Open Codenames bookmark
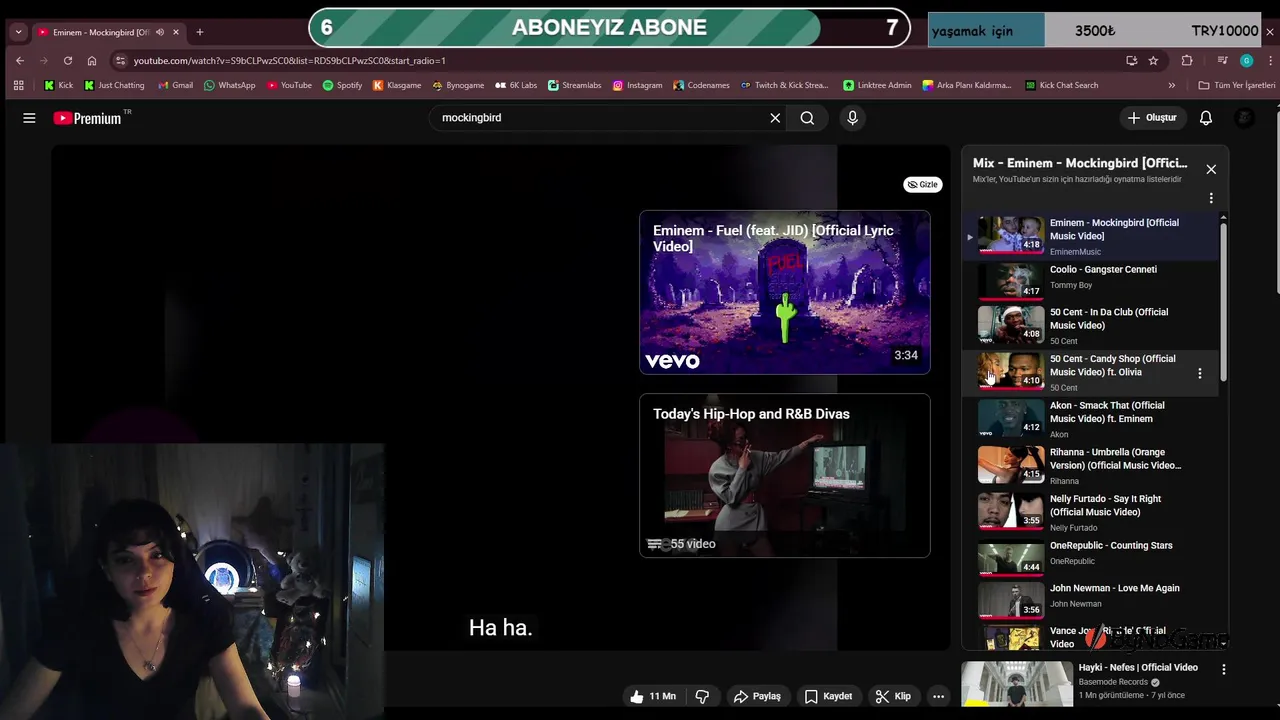 [x=701, y=85]
